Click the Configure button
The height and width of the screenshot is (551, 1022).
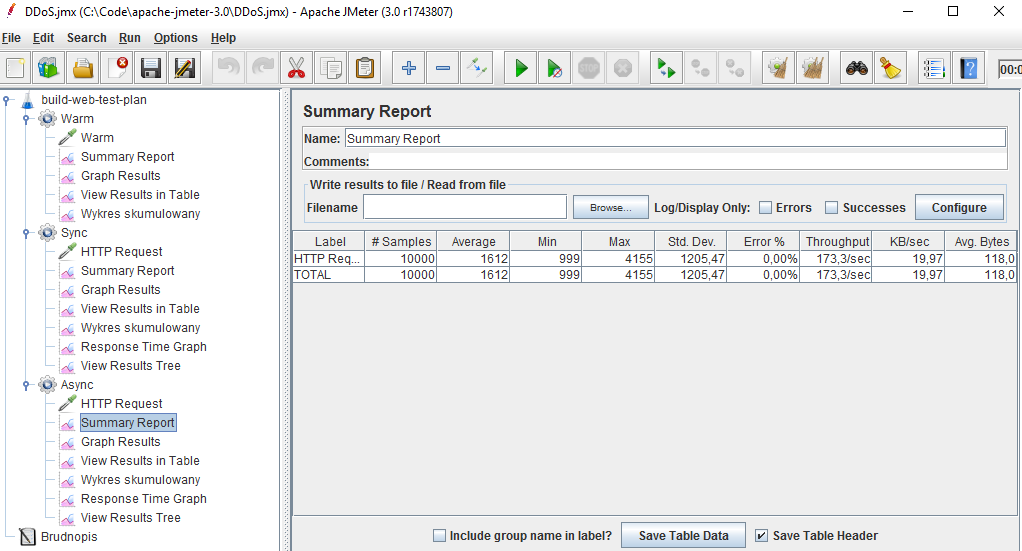[959, 207]
